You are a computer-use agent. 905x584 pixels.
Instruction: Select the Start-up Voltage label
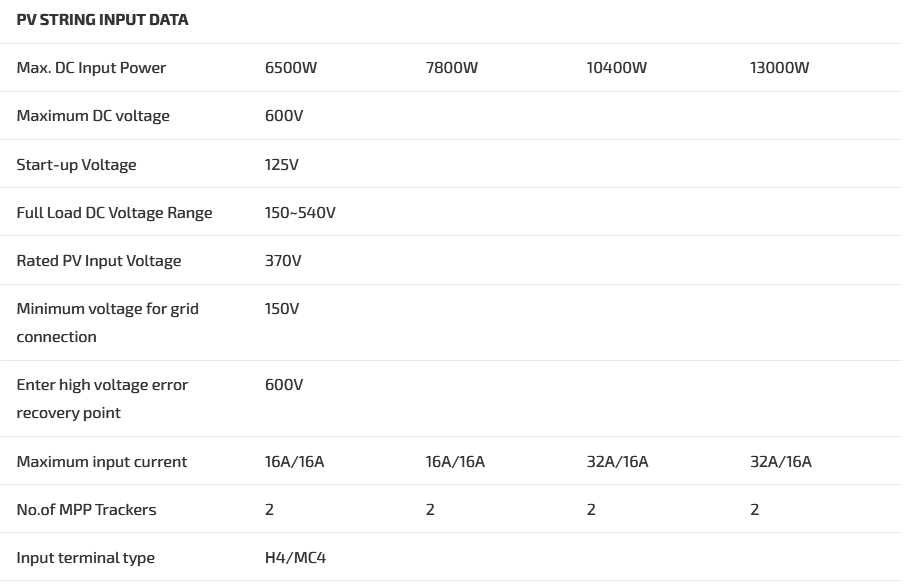click(76, 165)
